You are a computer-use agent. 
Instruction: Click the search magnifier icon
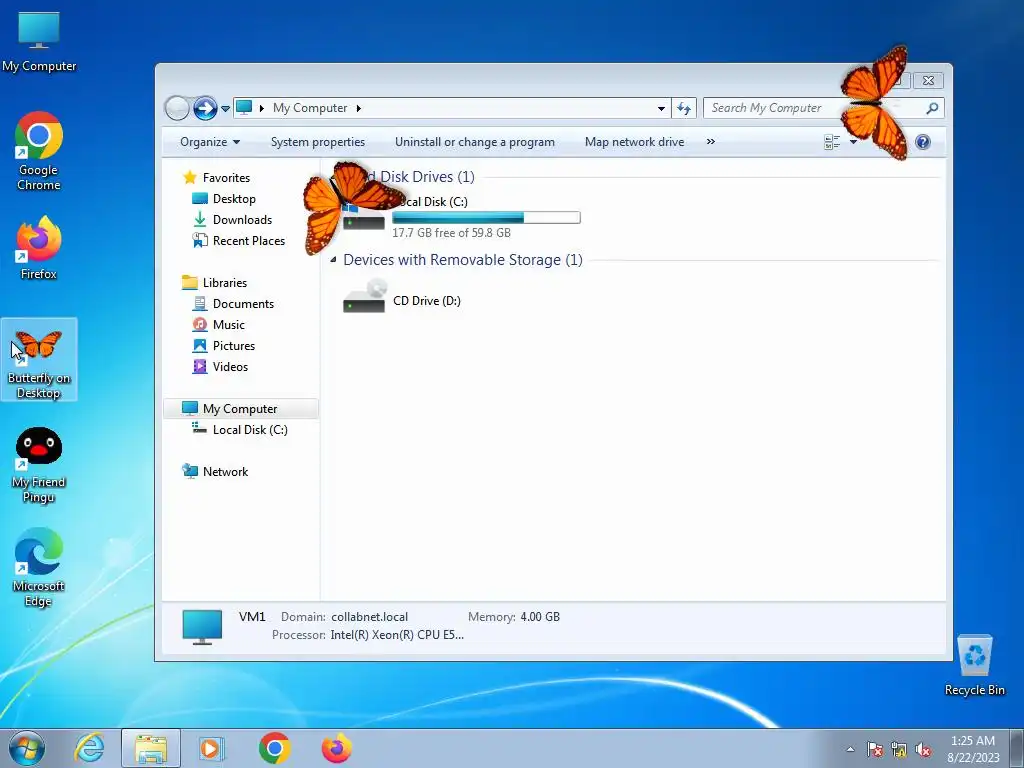(x=932, y=108)
